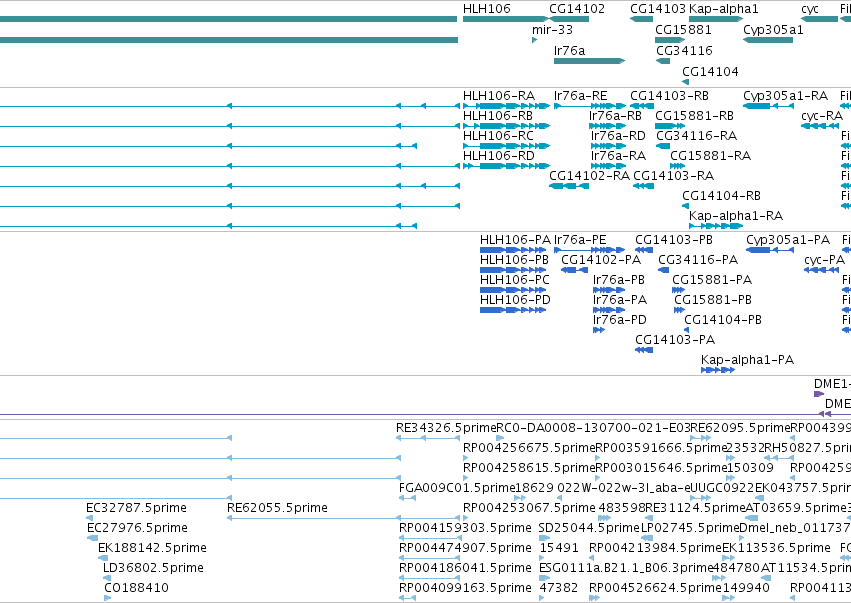Select the LD36802.5prime EST label
The width and height of the screenshot is (851, 603).
click(153, 568)
